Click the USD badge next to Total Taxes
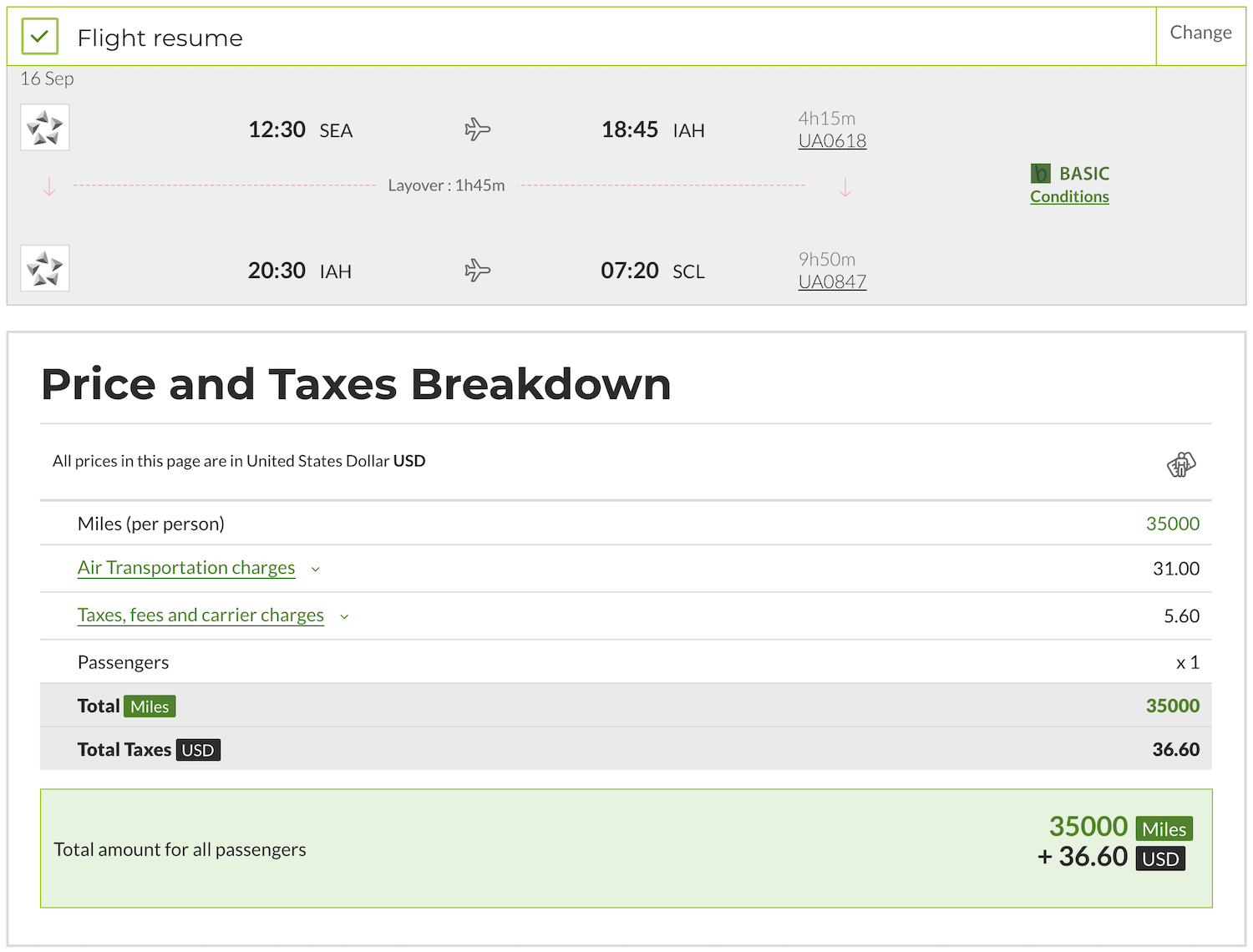Screen dimensions: 1253x952 198,749
